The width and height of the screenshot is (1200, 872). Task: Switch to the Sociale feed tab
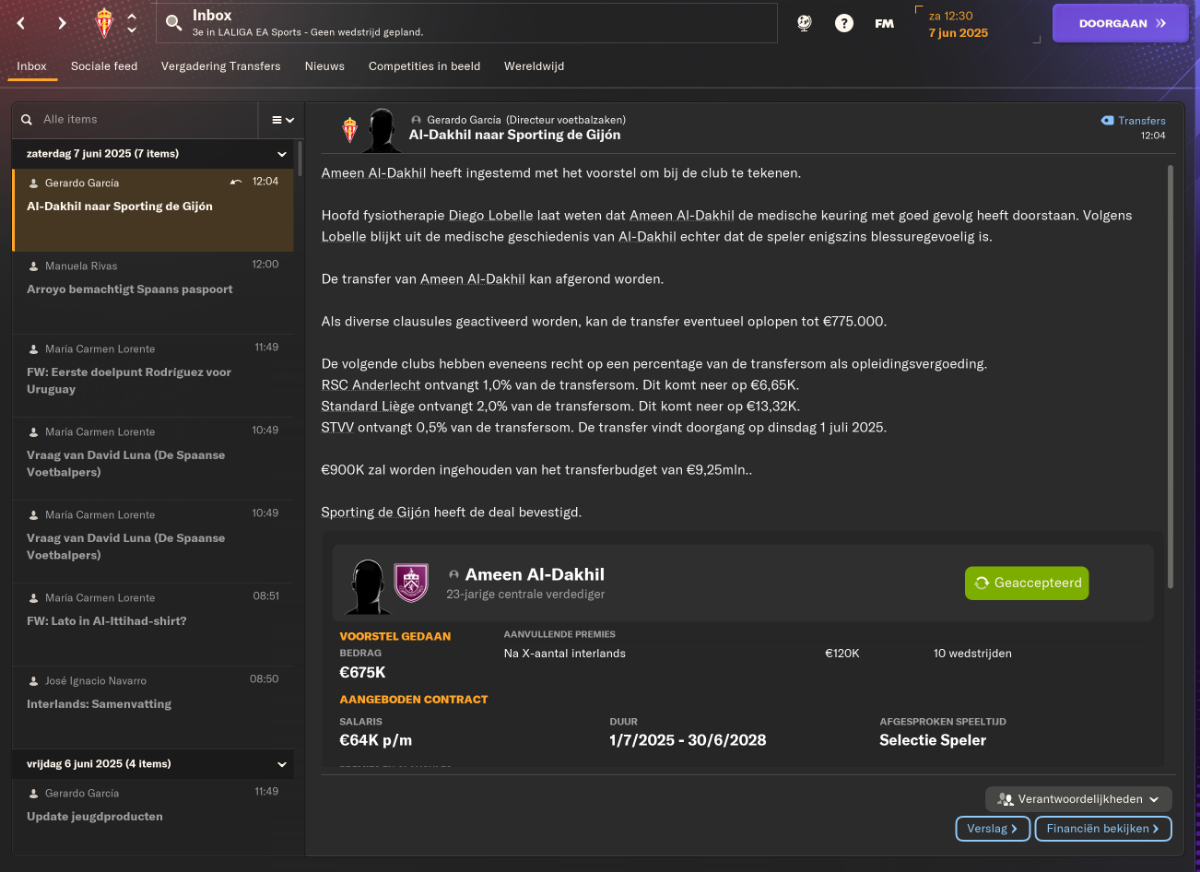(104, 66)
